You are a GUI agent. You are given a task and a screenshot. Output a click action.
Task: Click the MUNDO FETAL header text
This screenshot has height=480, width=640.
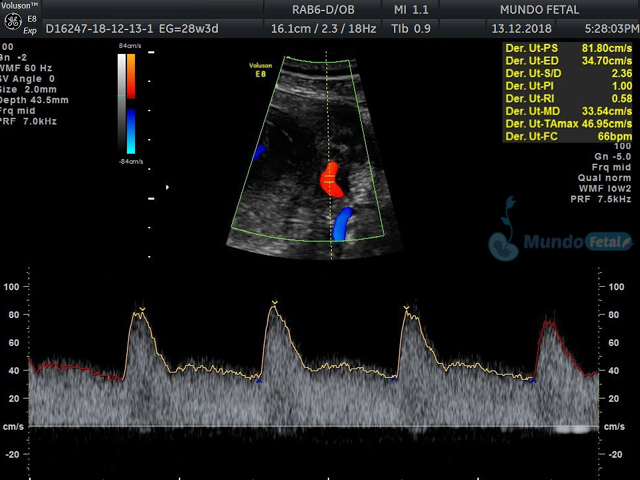pos(536,10)
